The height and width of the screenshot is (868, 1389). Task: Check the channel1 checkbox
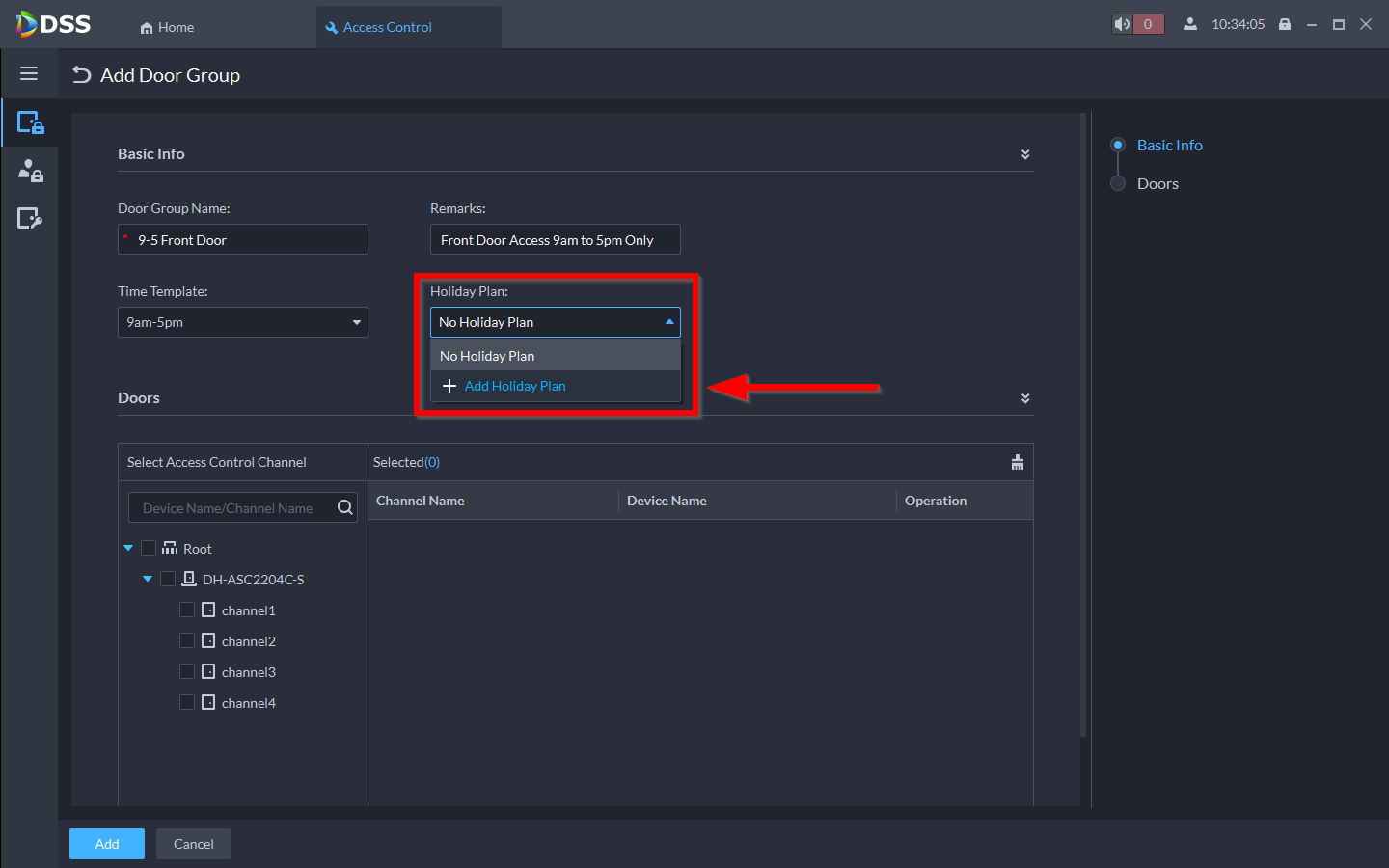click(x=187, y=610)
